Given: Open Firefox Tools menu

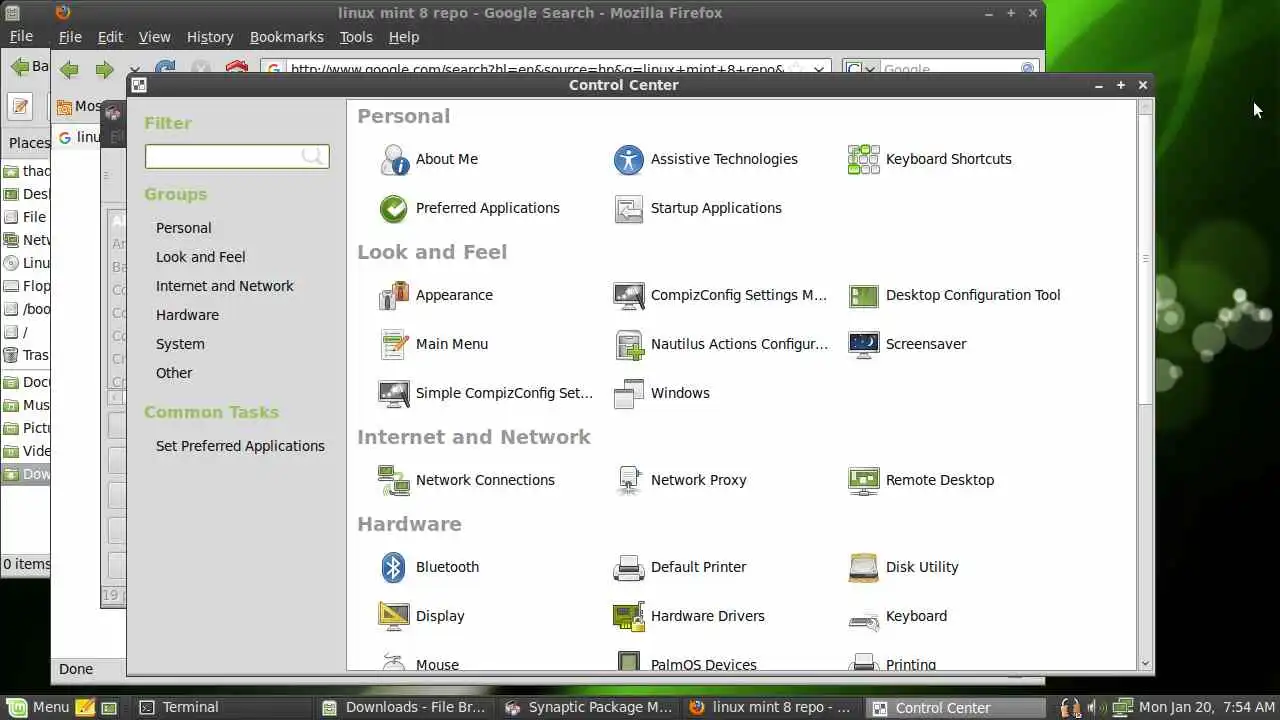Looking at the screenshot, I should coord(356,37).
